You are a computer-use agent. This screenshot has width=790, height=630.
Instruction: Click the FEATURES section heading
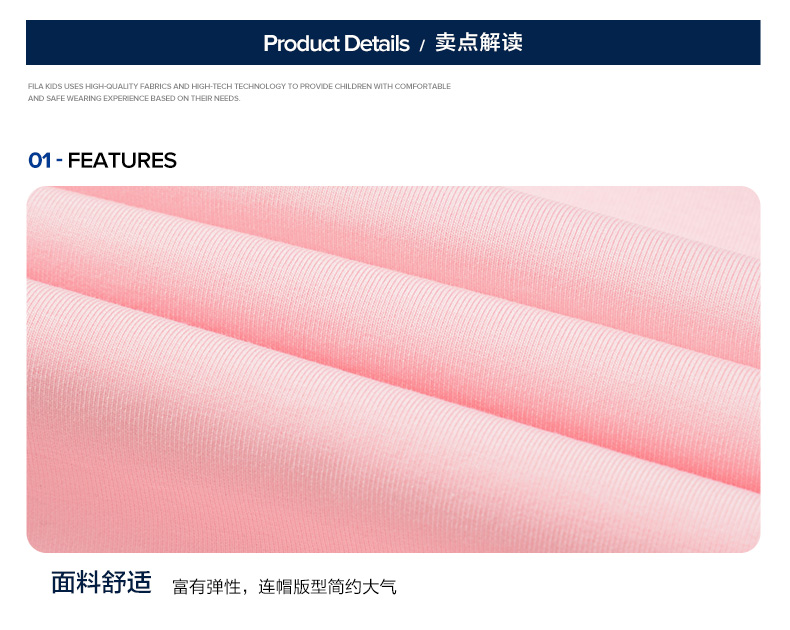pos(122,161)
